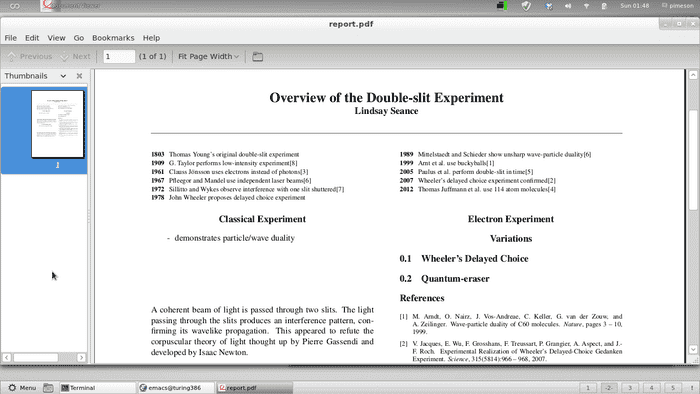Click the volume speaker tray icon
Image resolution: width=700 pixels, height=394 pixels.
(568, 6)
